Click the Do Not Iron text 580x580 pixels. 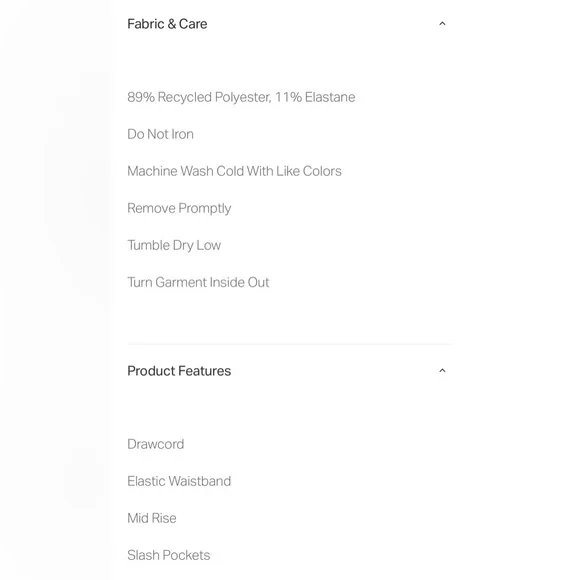pyautogui.click(x=161, y=134)
